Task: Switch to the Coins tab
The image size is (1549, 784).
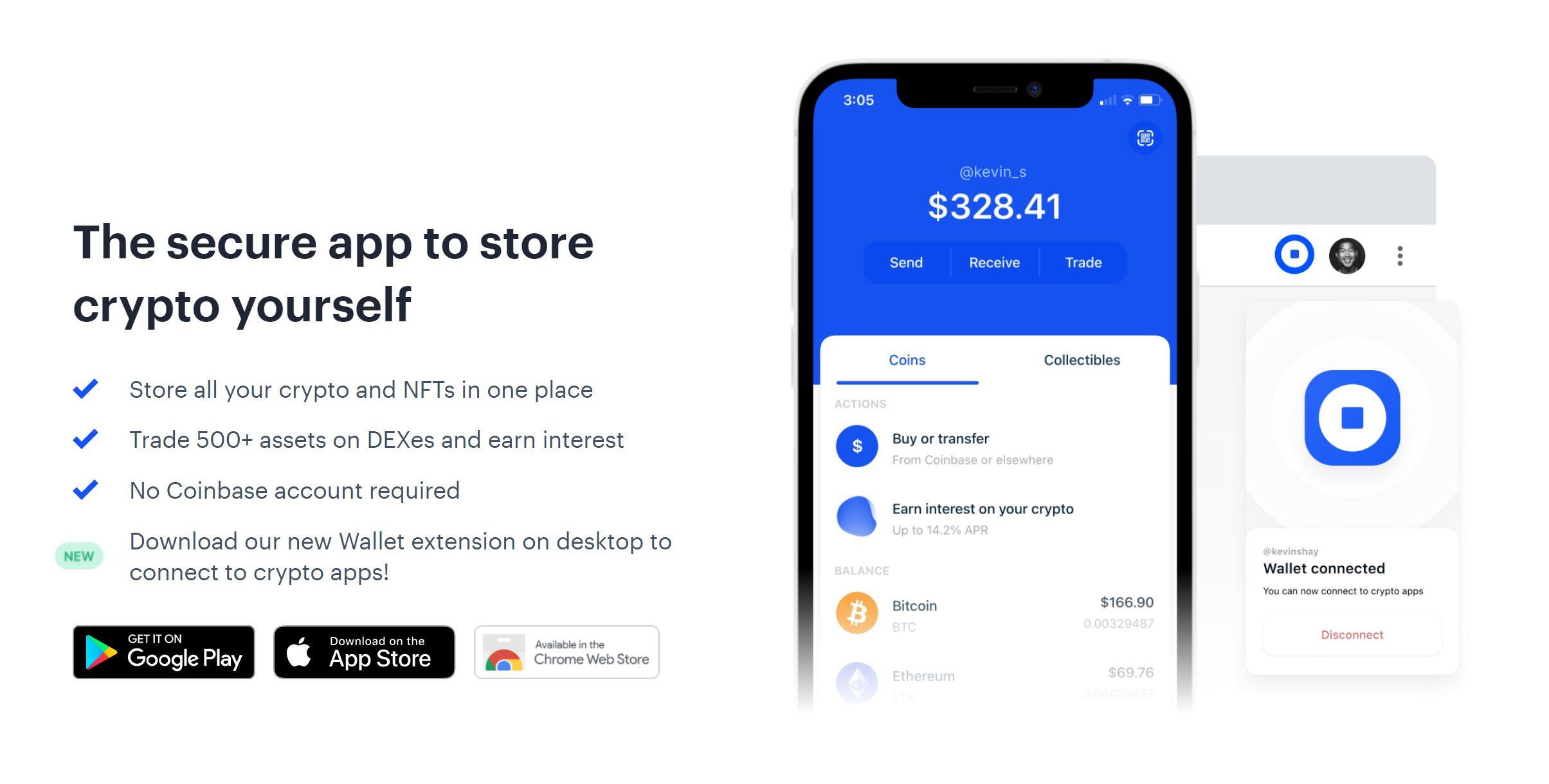Action: [x=907, y=361]
